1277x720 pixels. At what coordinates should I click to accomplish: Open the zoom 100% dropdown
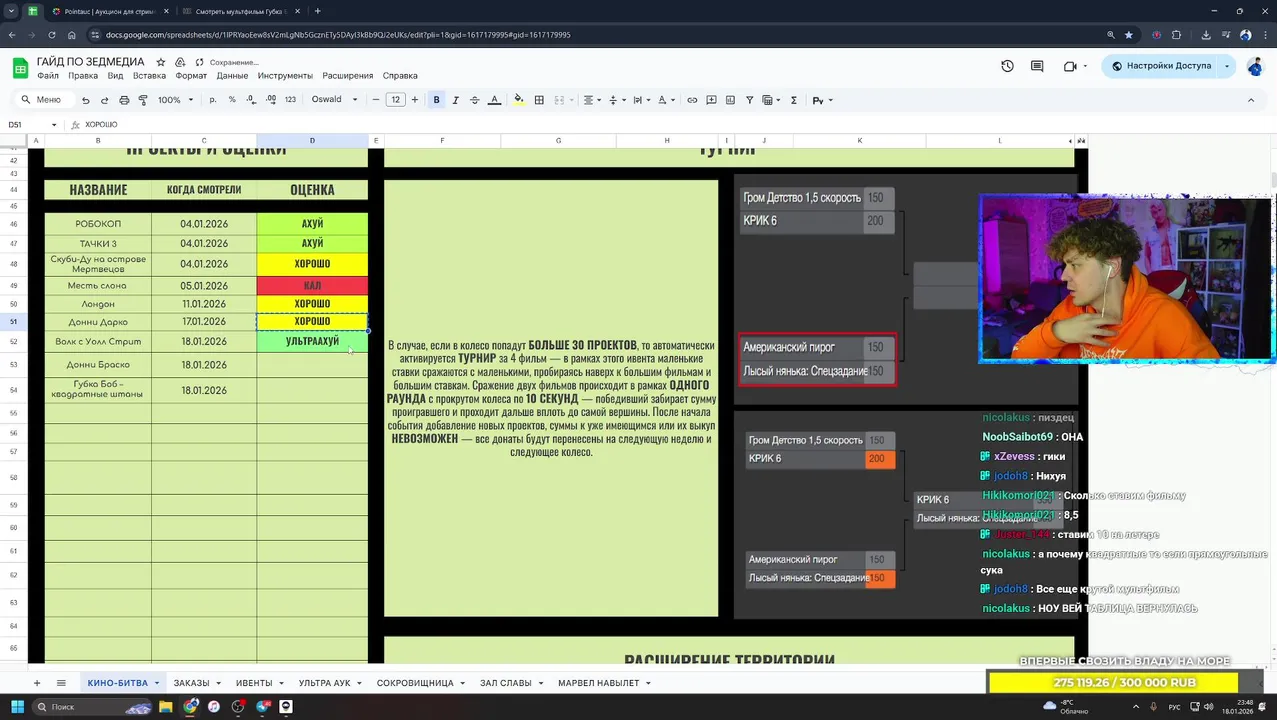175,100
